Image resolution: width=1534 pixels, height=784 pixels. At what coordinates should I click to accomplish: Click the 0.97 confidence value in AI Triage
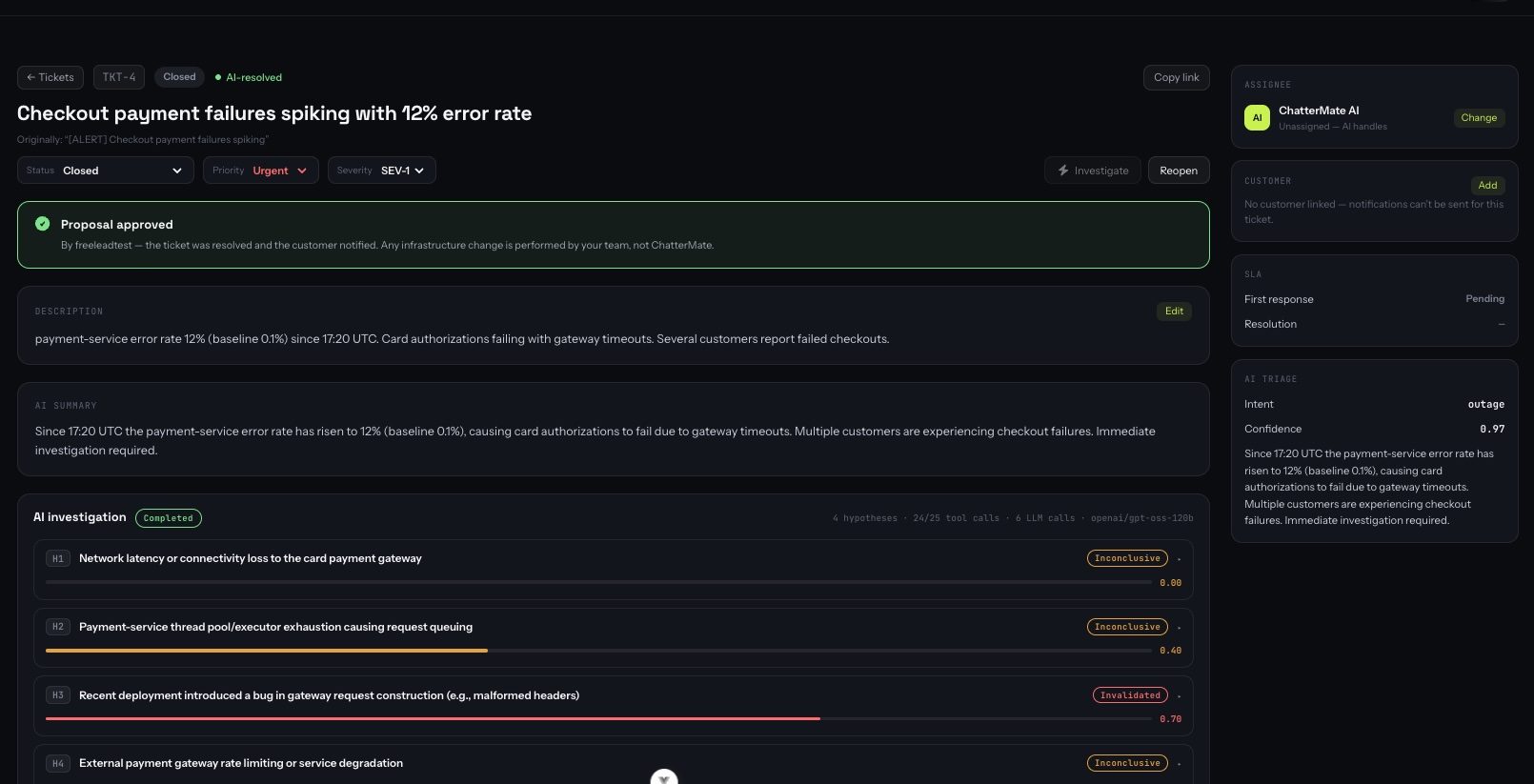pos(1492,429)
